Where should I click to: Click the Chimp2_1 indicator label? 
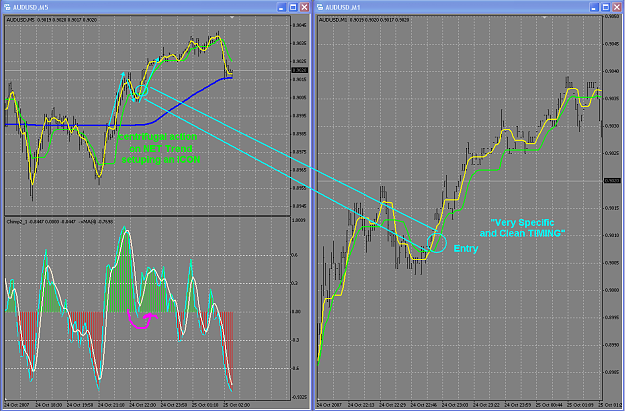click(60, 222)
